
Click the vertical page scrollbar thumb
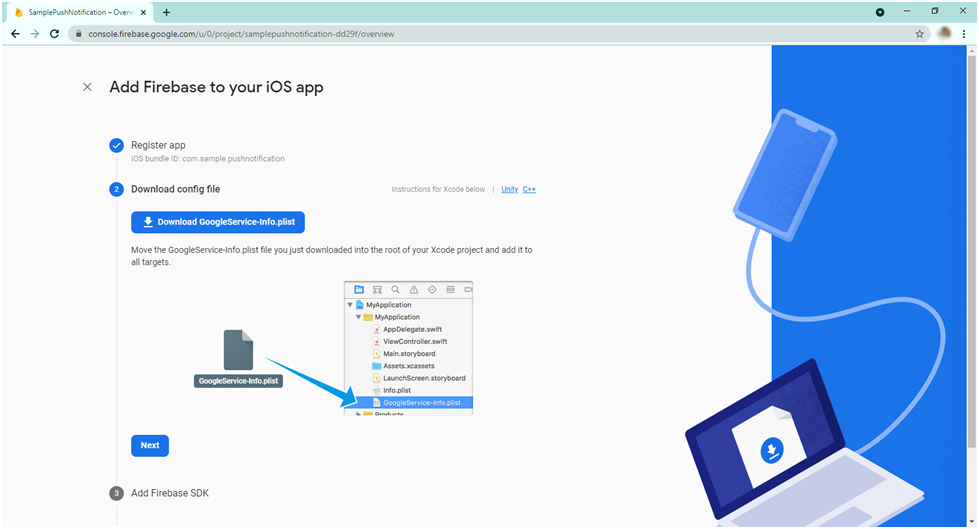tap(972, 252)
